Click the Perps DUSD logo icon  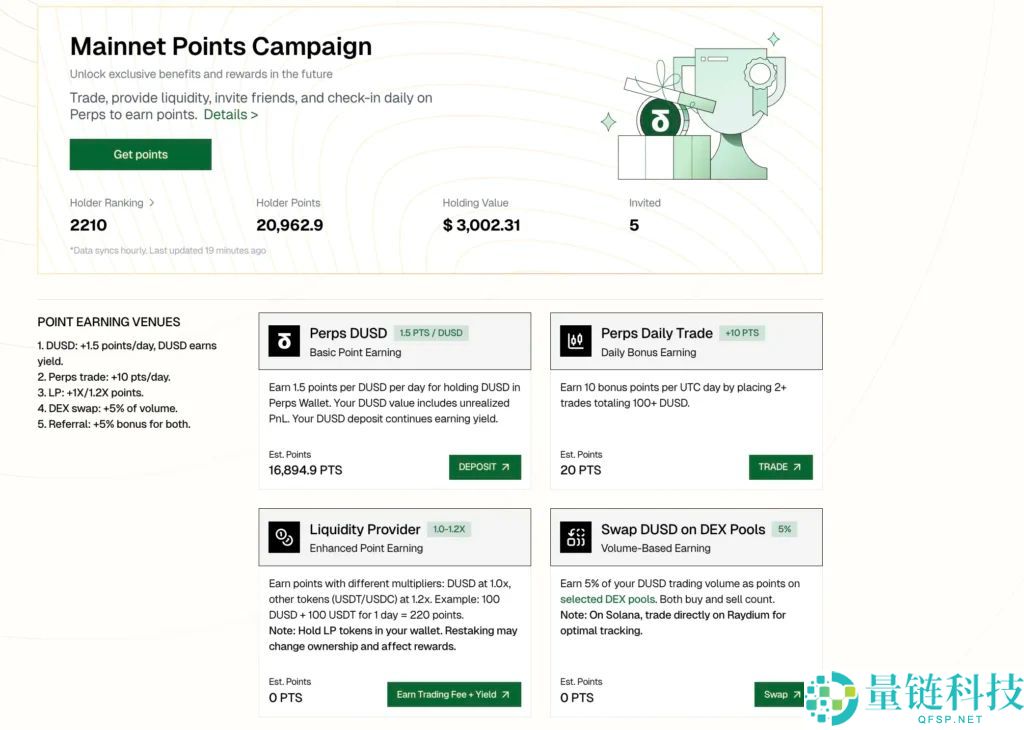[284, 341]
